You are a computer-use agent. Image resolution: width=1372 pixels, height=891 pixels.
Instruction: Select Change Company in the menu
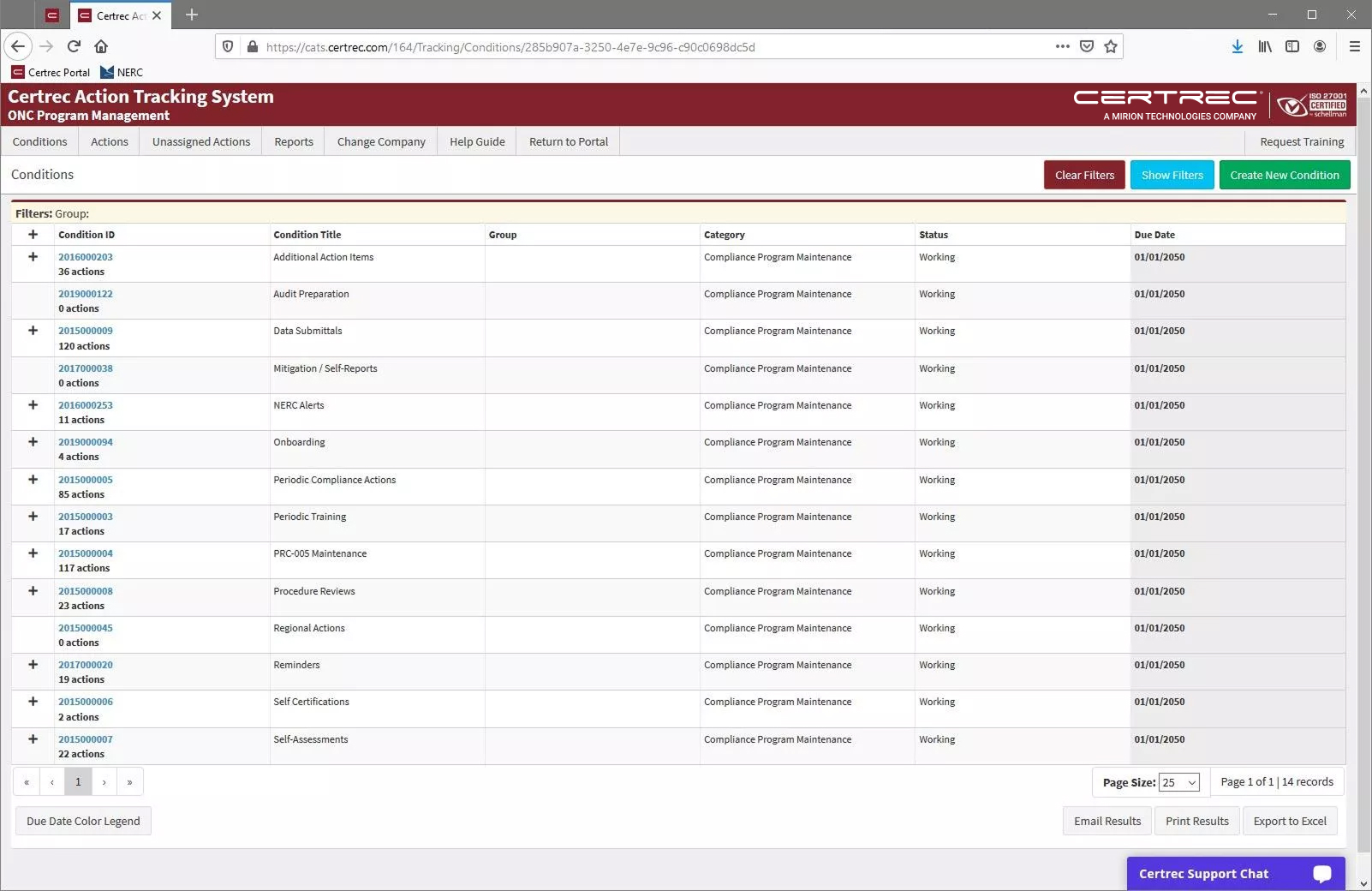381,141
